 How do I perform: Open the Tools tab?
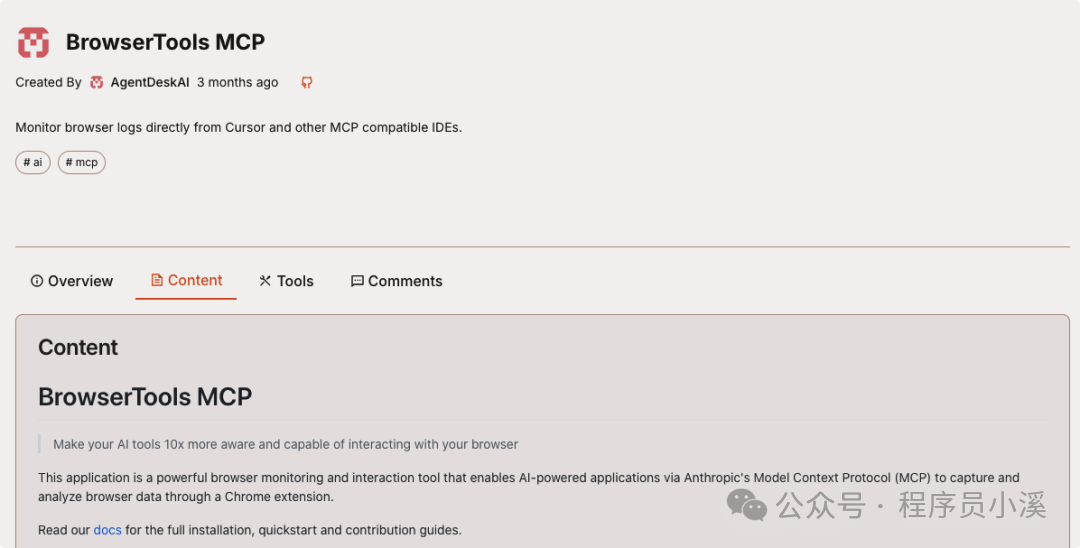(295, 281)
